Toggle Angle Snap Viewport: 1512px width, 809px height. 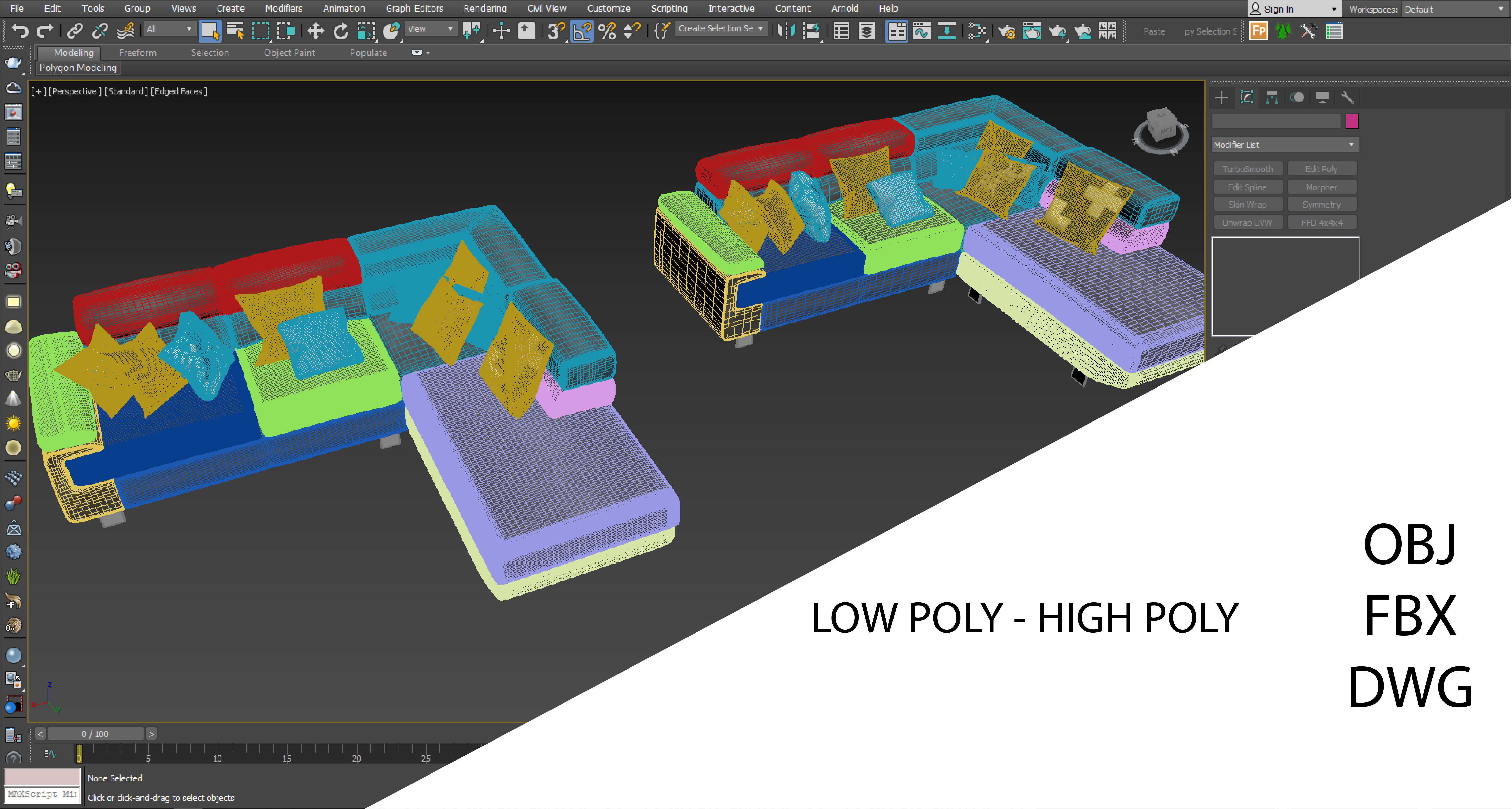582,30
